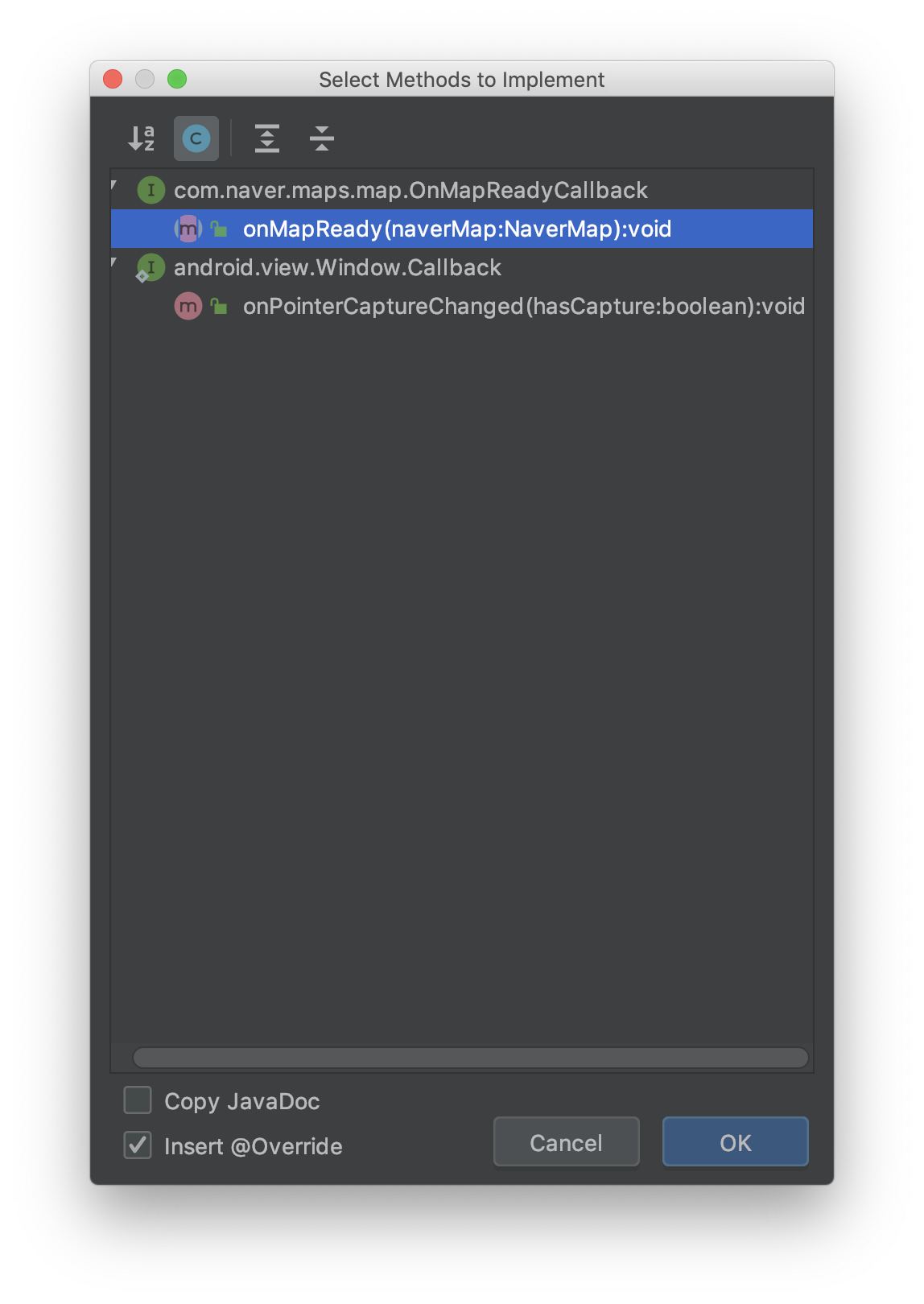Image resolution: width=924 pixels, height=1304 pixels.
Task: Click the OnMapReadyCallback interface icon
Action: [x=151, y=190]
